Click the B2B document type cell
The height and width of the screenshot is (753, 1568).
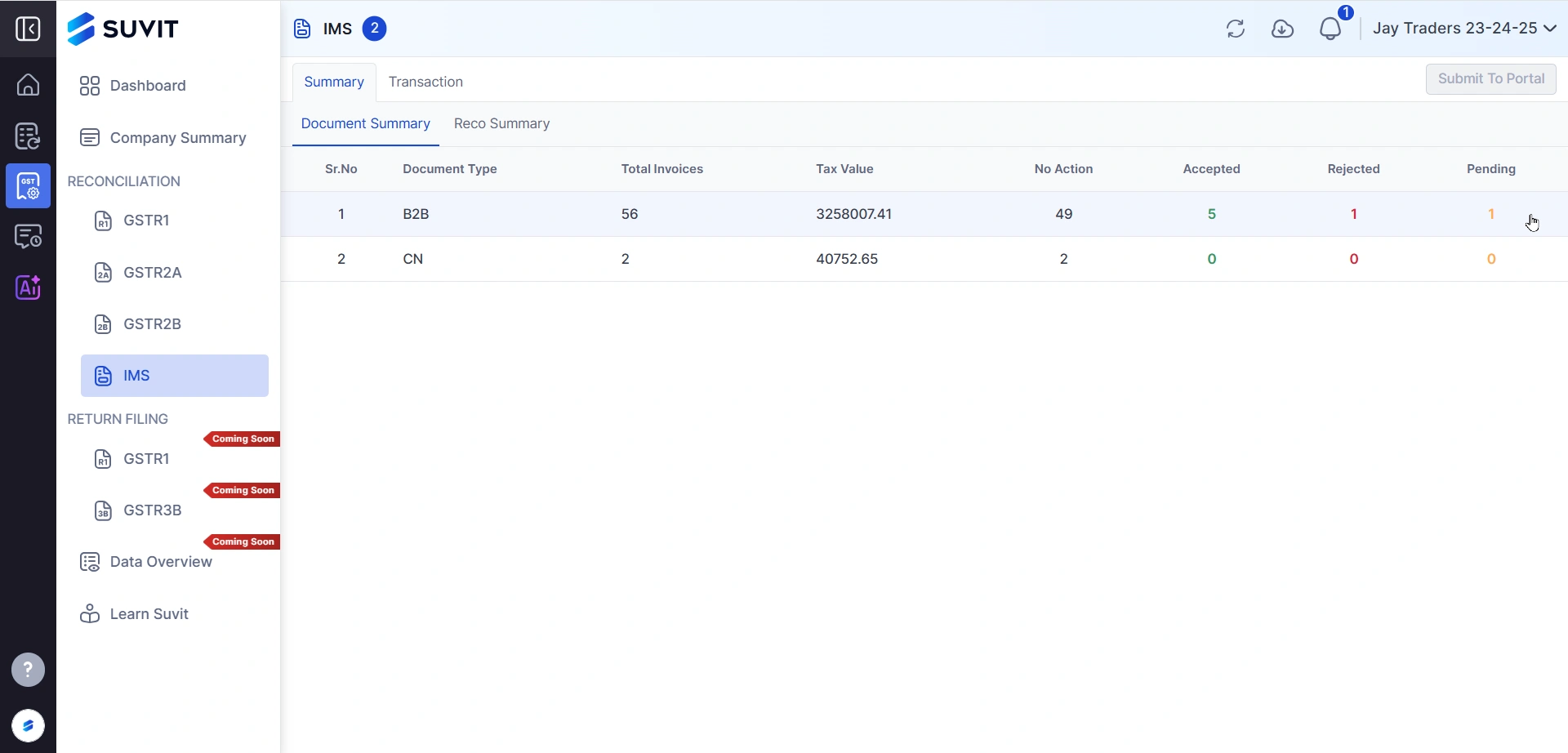pos(416,214)
